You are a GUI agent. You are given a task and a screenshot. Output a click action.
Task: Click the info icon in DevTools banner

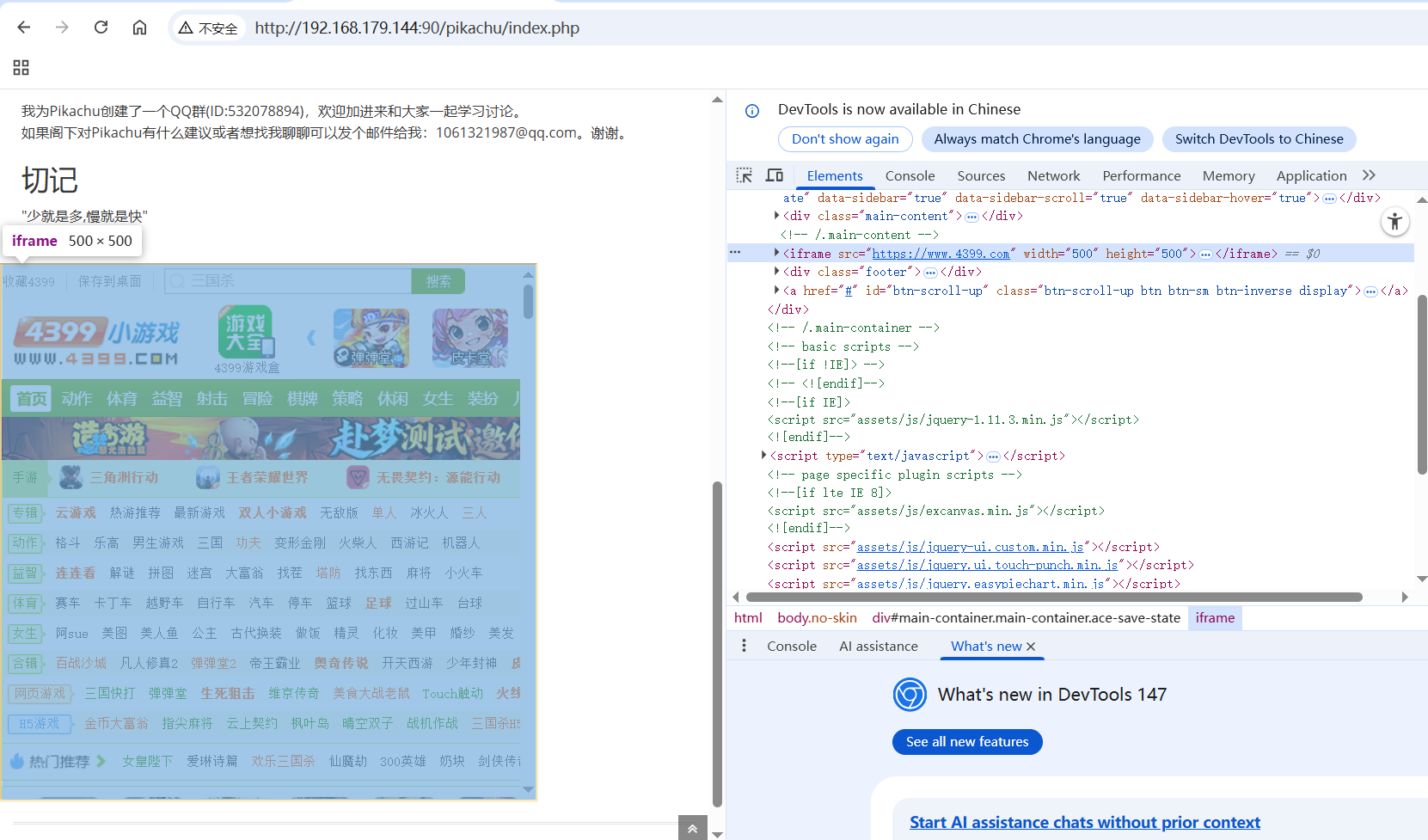(x=752, y=110)
